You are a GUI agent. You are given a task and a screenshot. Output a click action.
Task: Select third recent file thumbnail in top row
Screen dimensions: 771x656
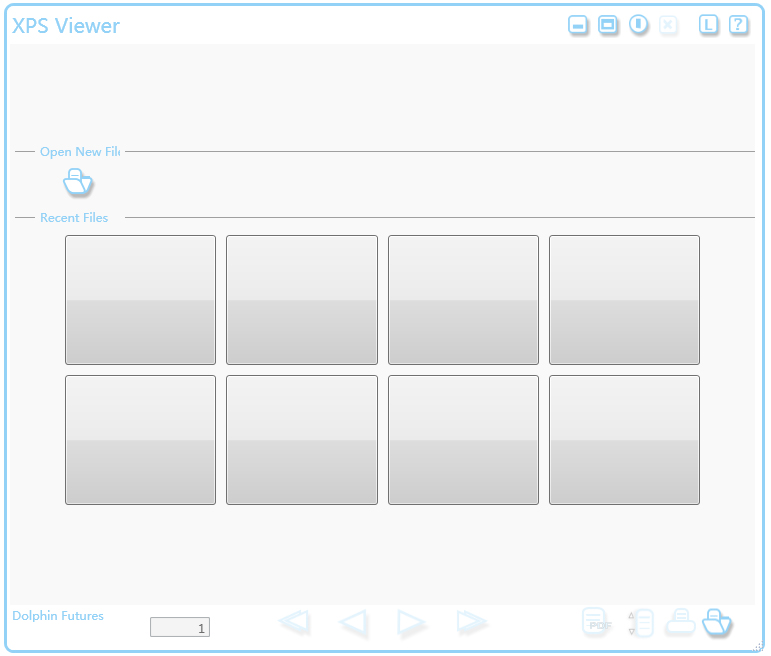click(463, 300)
